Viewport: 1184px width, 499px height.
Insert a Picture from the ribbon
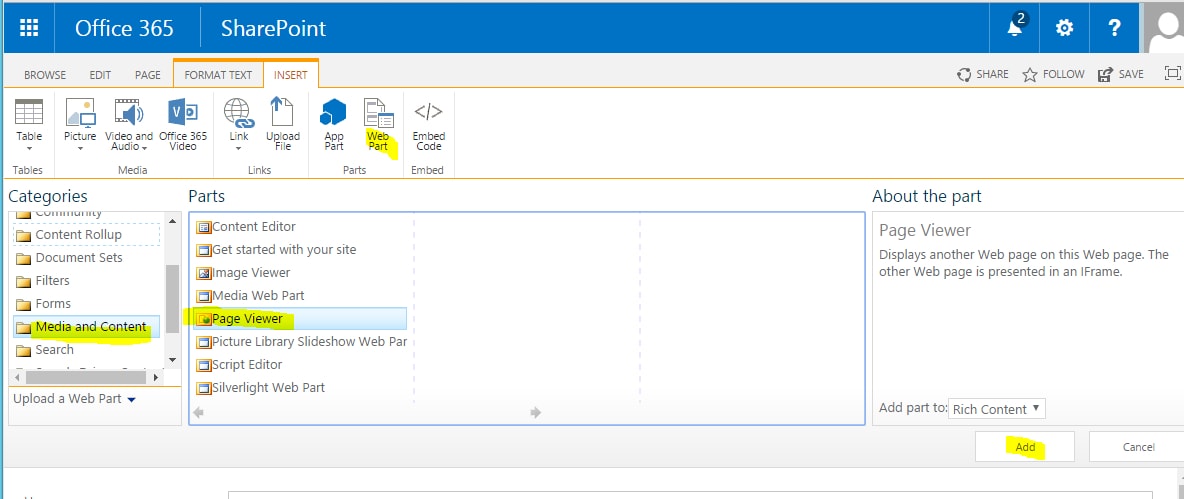80,125
